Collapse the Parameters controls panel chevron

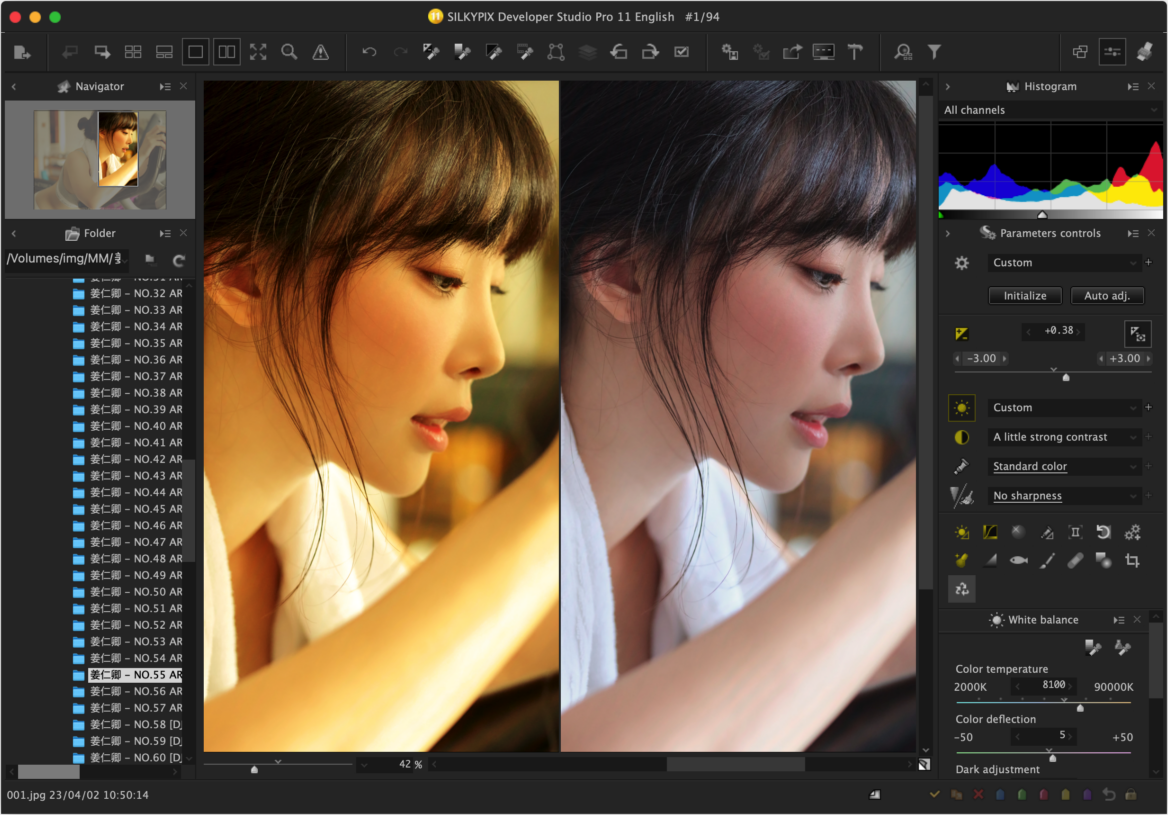click(948, 234)
